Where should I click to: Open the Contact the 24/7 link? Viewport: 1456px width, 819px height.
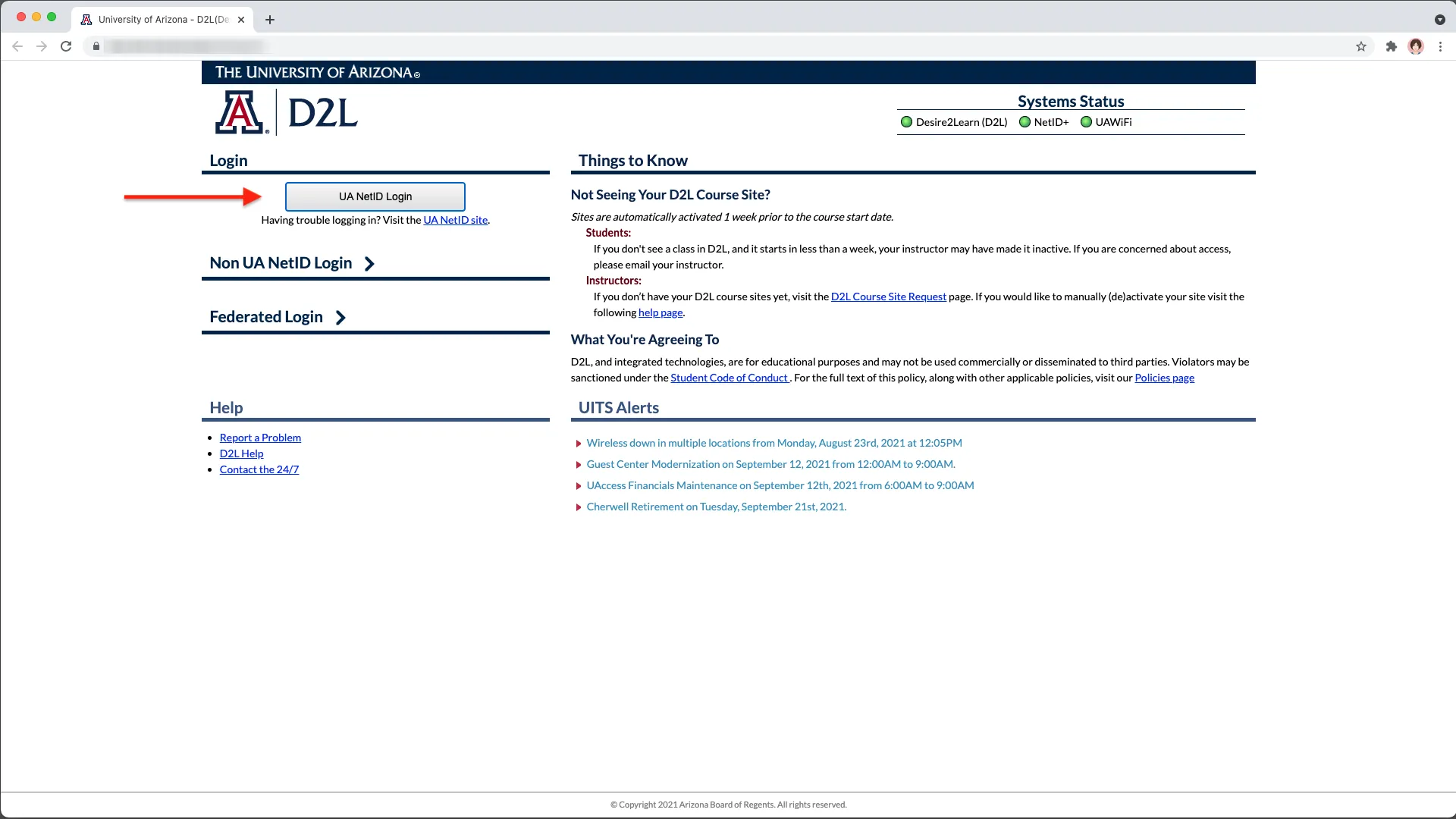pos(259,469)
